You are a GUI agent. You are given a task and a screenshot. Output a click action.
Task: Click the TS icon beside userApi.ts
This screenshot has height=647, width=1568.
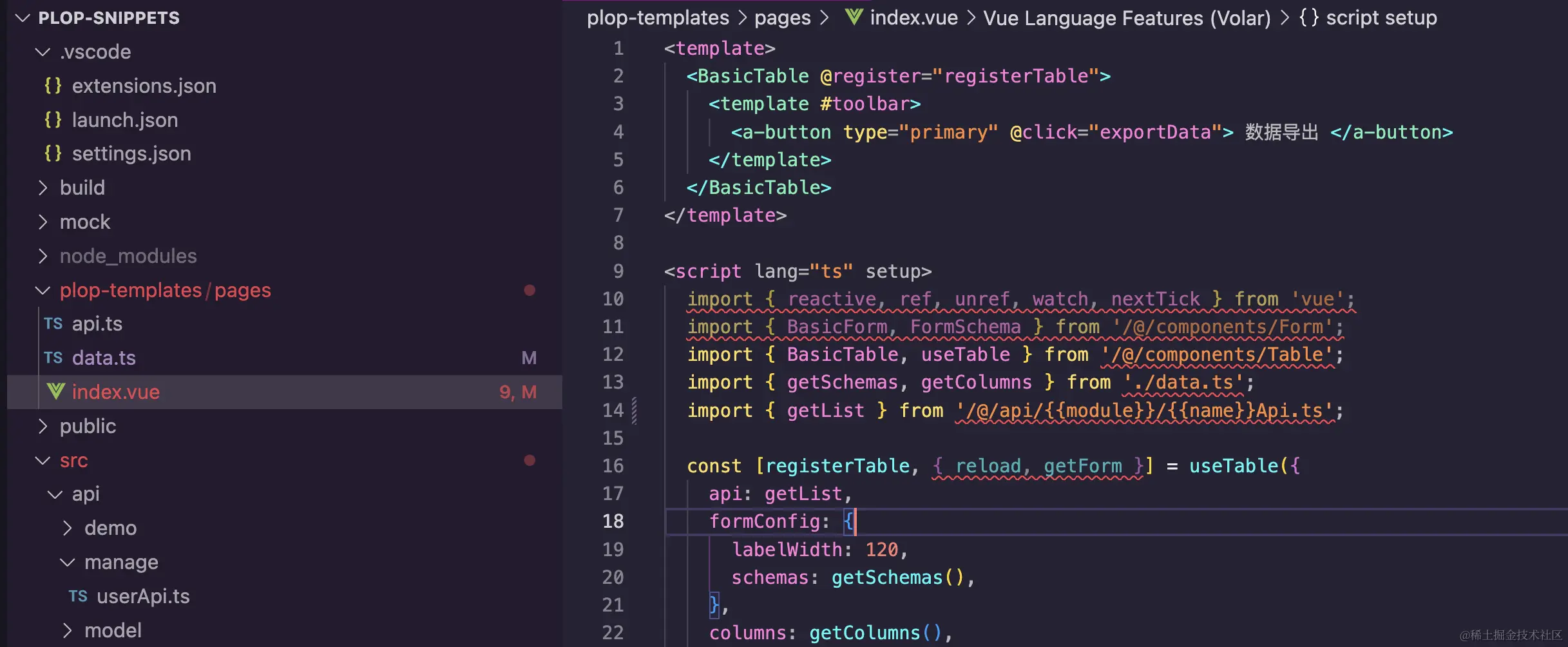click(x=78, y=596)
